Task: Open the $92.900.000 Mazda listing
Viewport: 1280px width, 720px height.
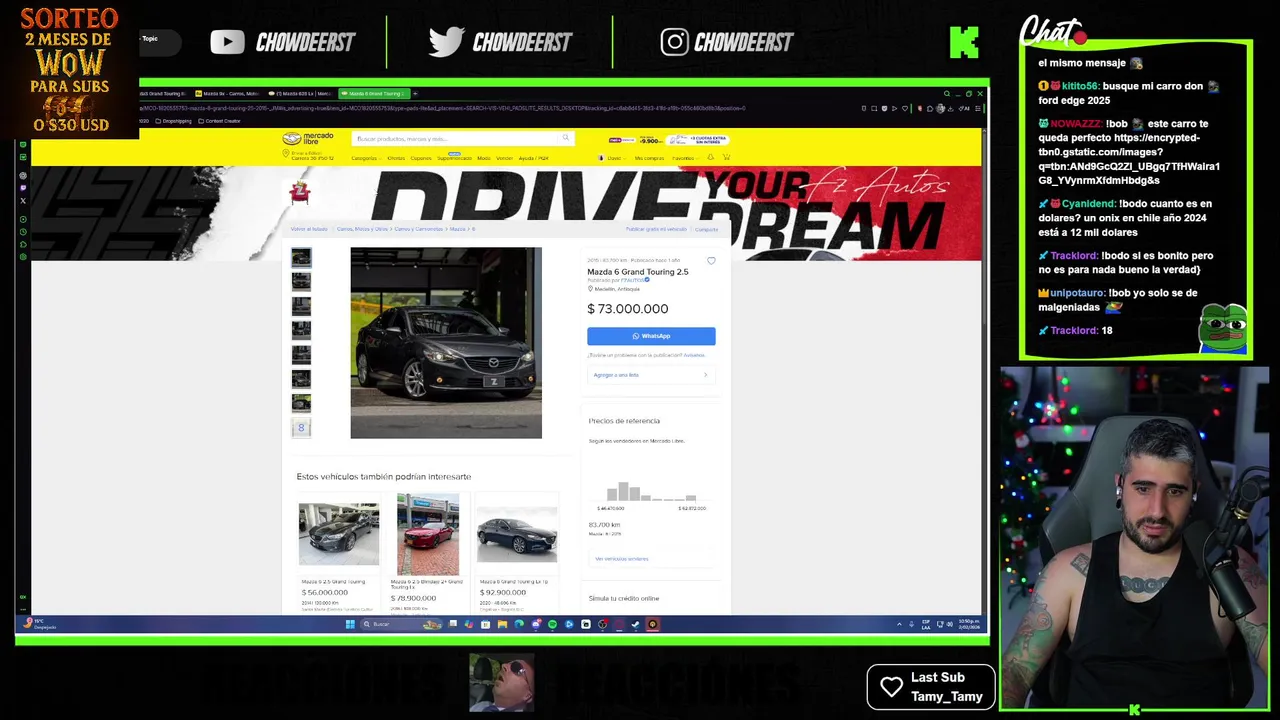Action: click(517, 553)
